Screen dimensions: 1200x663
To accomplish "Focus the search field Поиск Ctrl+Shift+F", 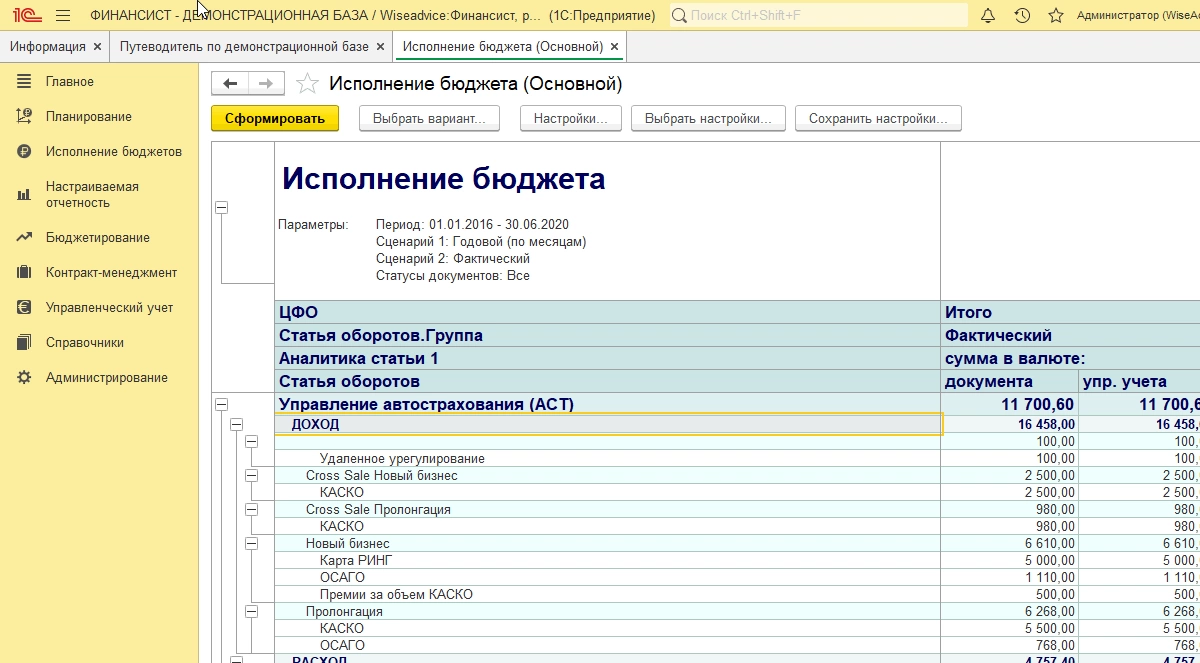I will (825, 16).
